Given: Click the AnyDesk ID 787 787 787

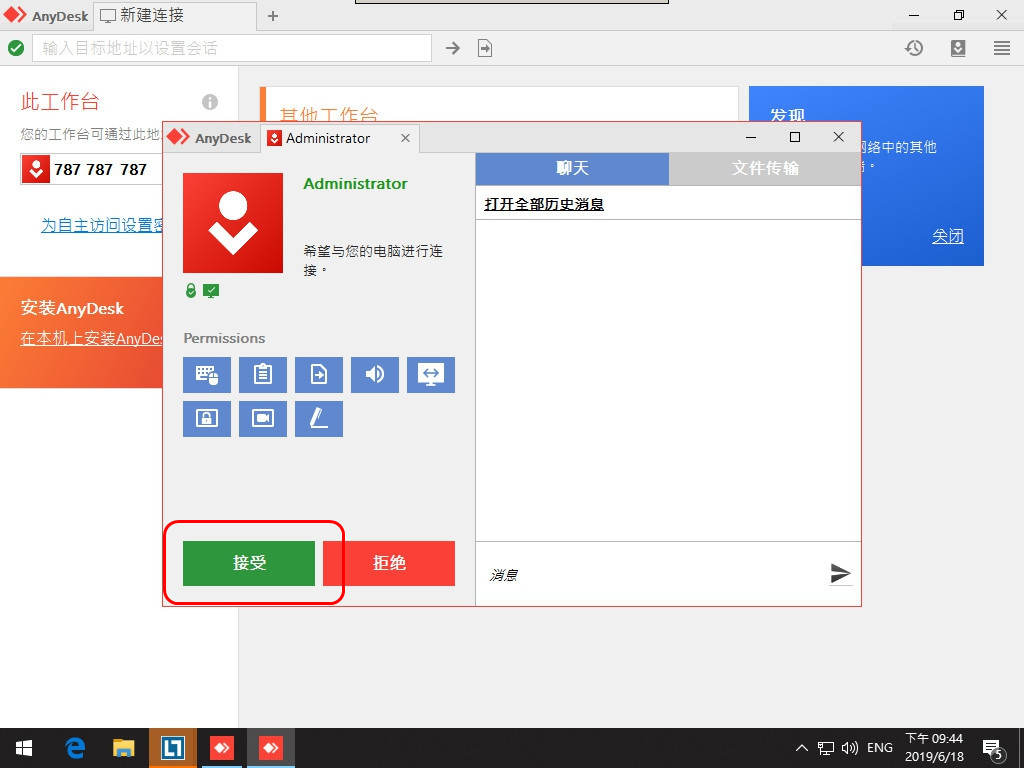Looking at the screenshot, I should pos(101,170).
